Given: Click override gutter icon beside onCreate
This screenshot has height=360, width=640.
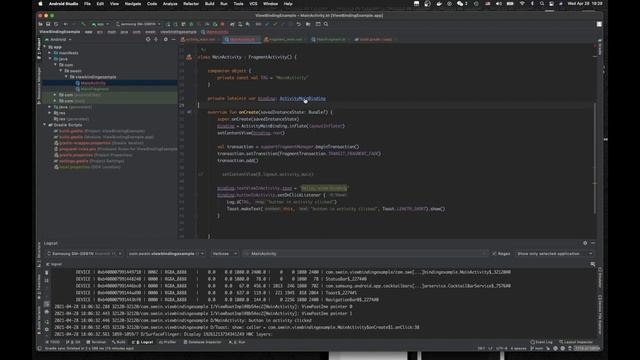Looking at the screenshot, I should tap(189, 112).
